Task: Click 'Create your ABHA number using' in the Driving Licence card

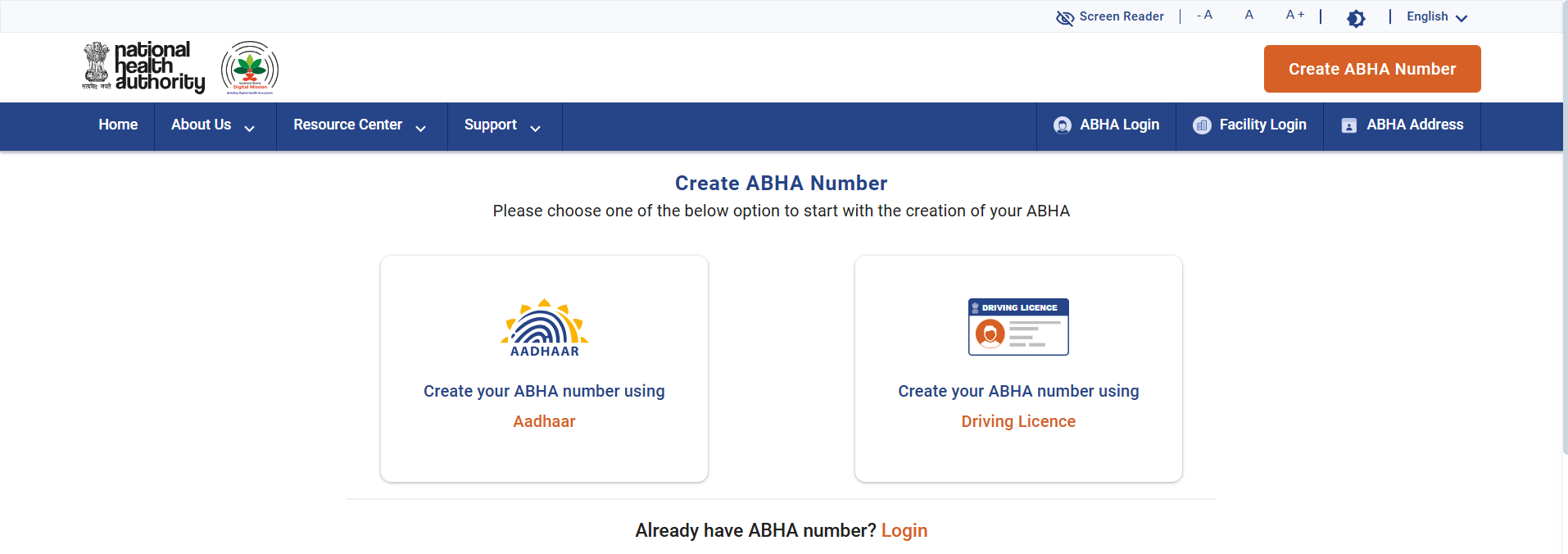Action: coord(1018,391)
